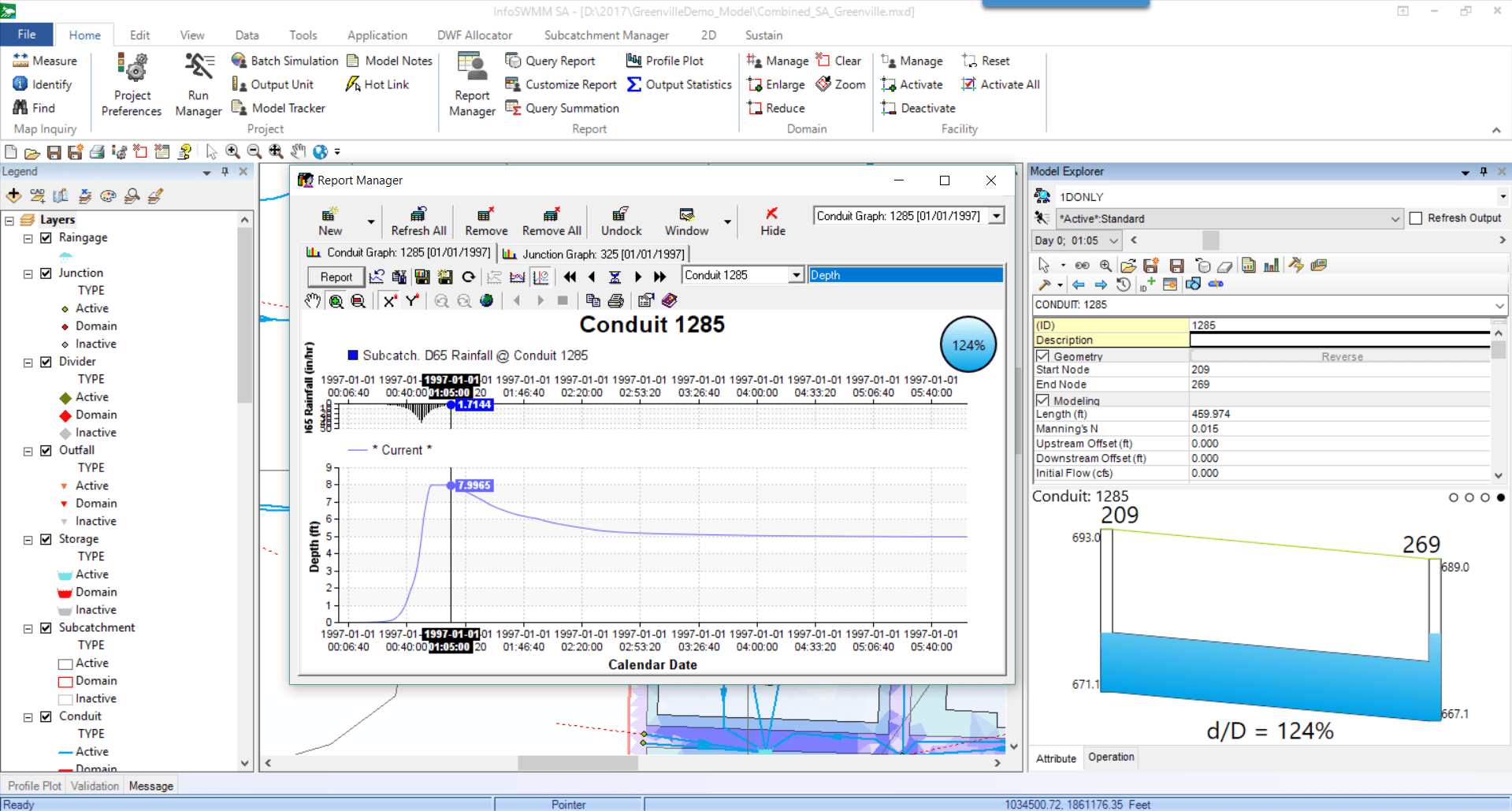Viewport: 1512px width, 811px height.
Task: Open Hot Link tool
Action: (377, 84)
